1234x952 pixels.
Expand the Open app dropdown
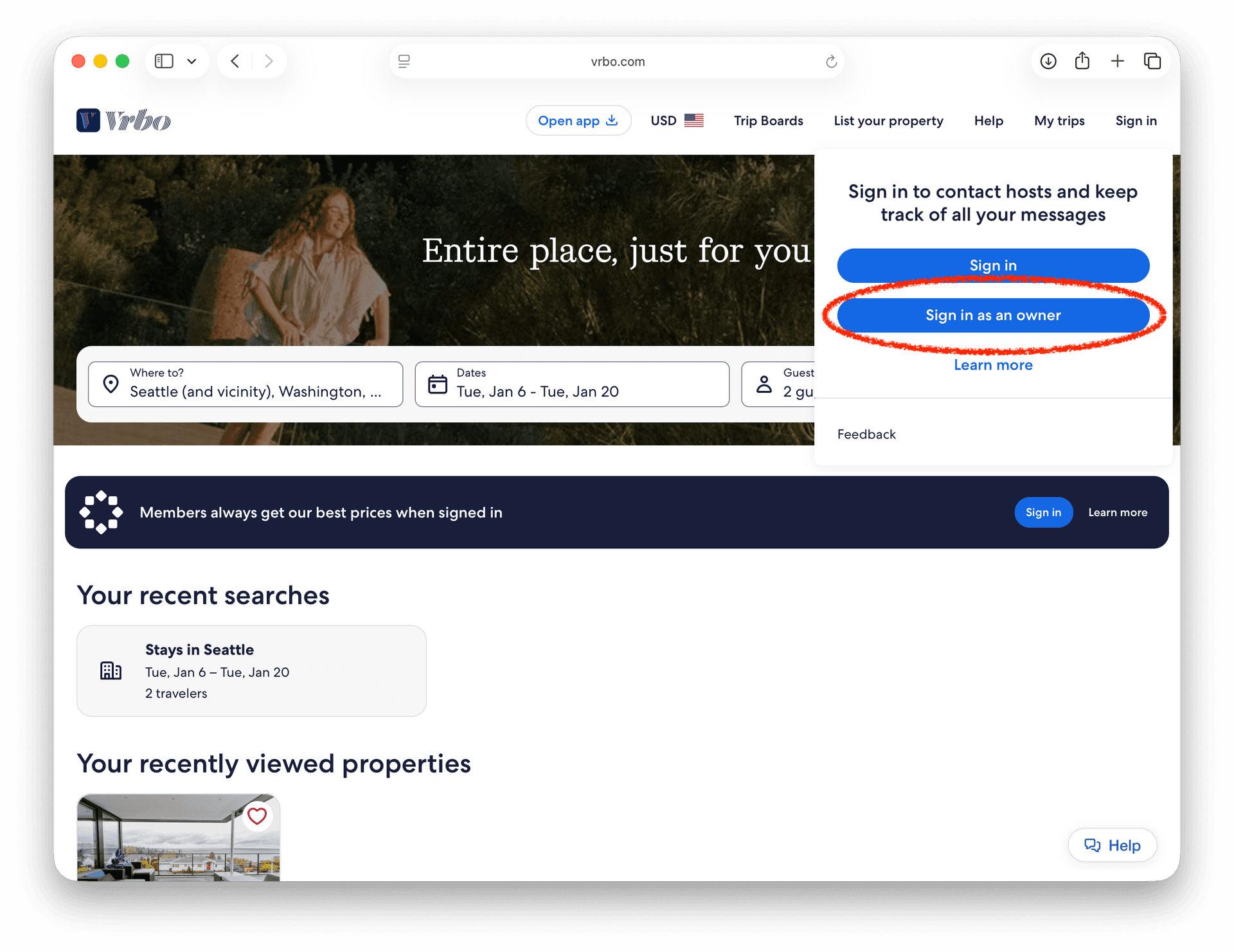pyautogui.click(x=578, y=120)
